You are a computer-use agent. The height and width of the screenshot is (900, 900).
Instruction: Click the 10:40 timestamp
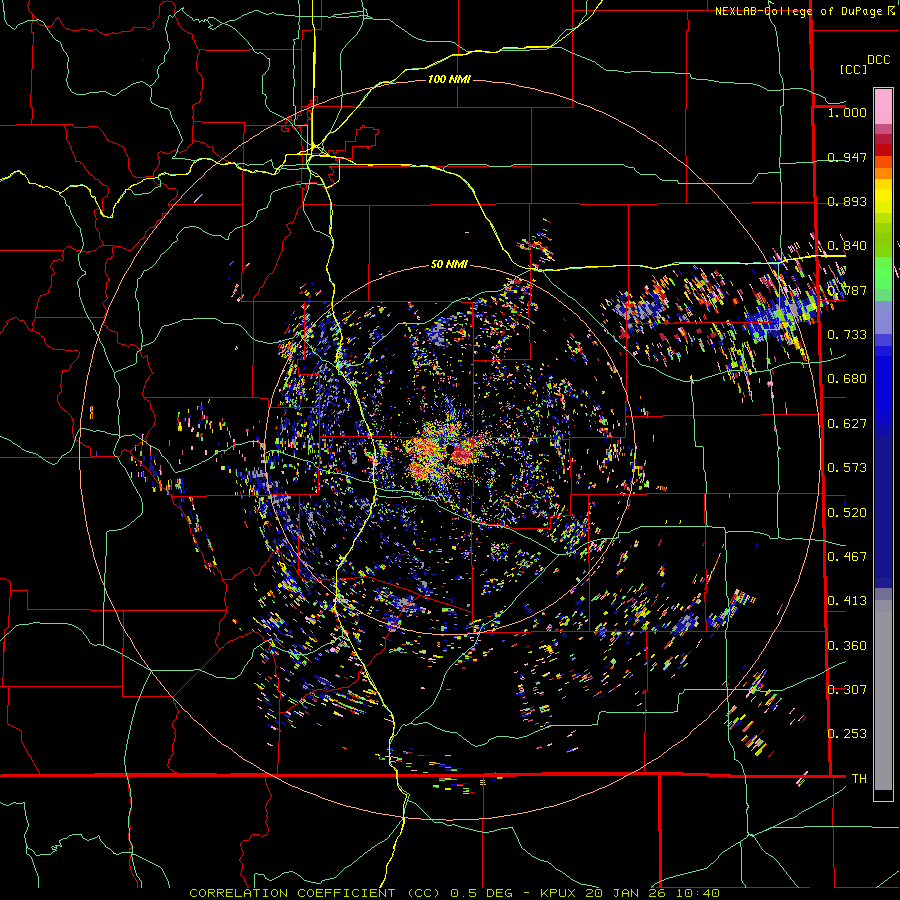(697, 893)
